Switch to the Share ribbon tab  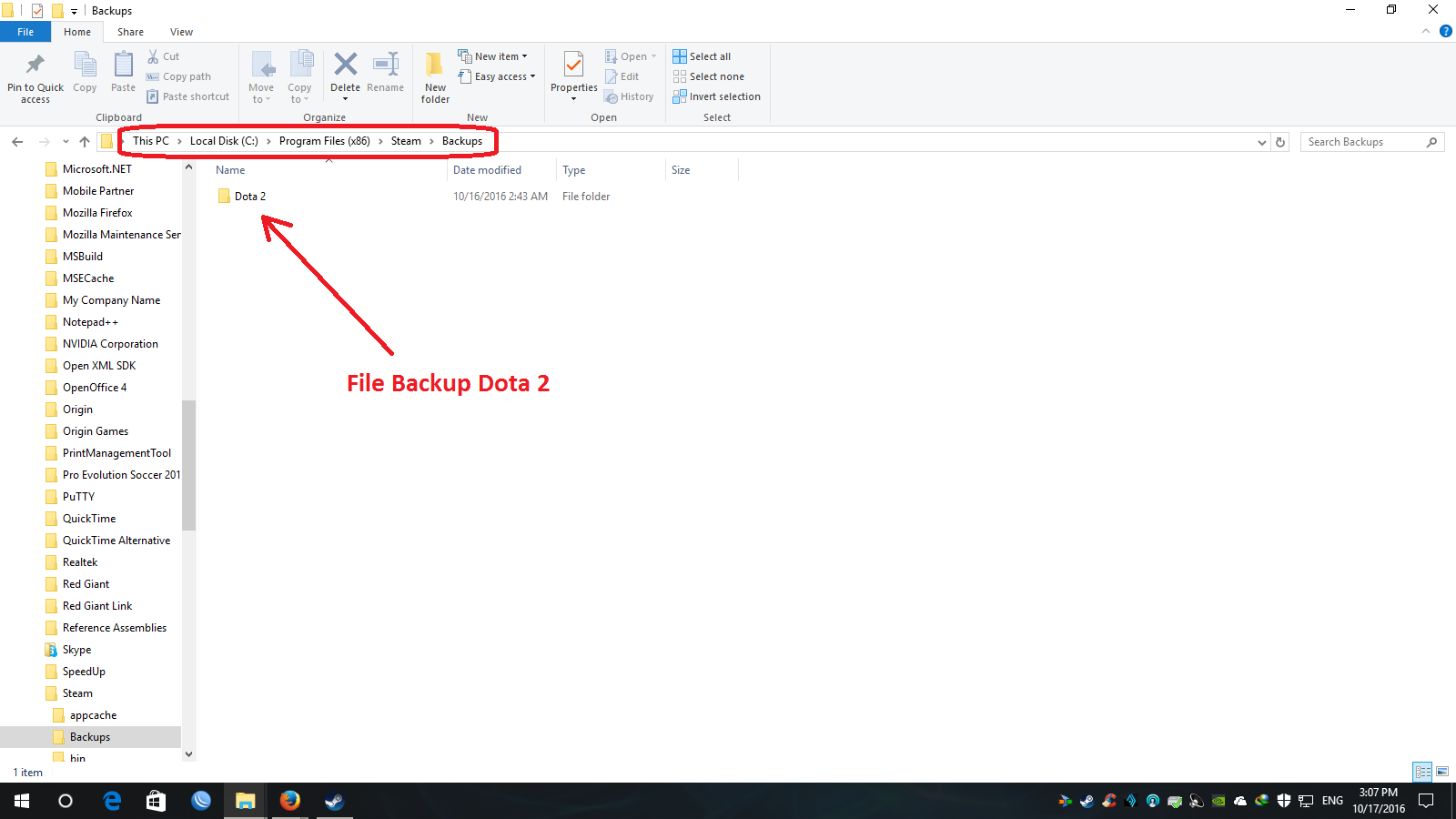(x=130, y=32)
